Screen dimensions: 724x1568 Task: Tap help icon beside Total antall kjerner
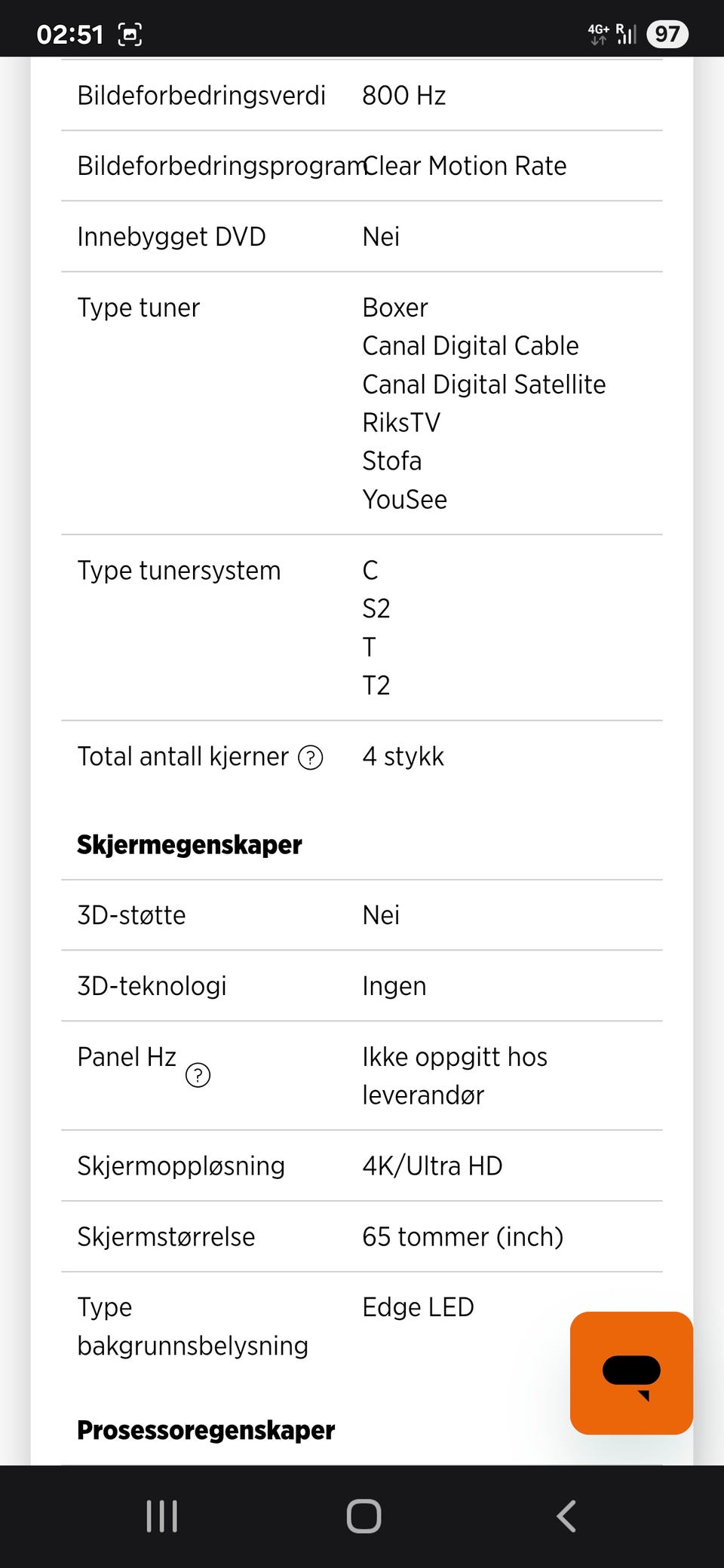click(311, 757)
